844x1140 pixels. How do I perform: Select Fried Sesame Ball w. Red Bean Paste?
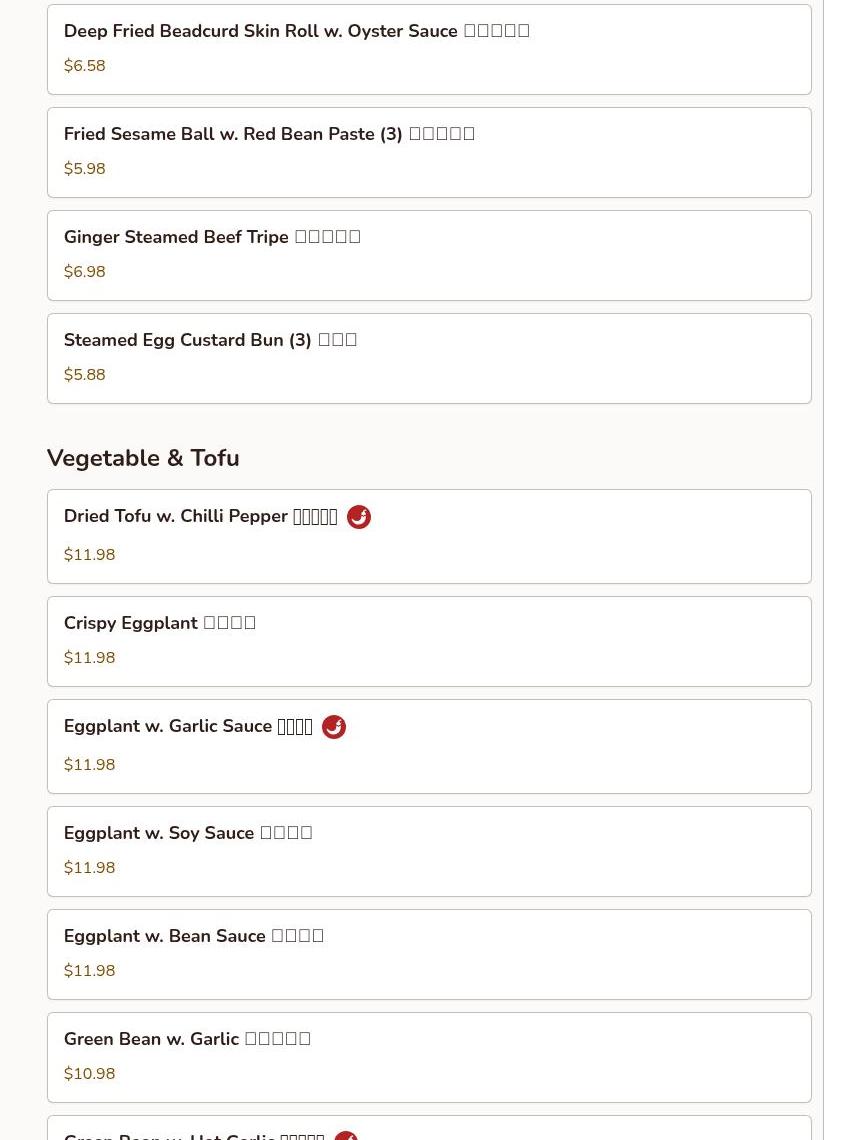coord(429,153)
